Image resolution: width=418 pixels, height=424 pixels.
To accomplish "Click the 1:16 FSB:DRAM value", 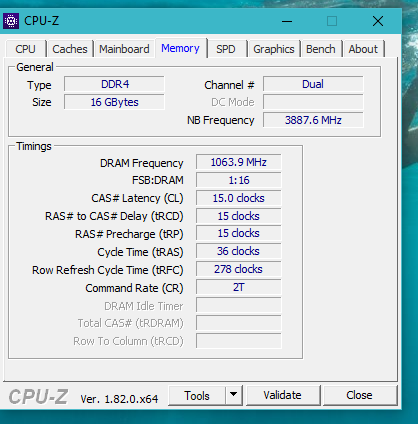I will click(239, 180).
